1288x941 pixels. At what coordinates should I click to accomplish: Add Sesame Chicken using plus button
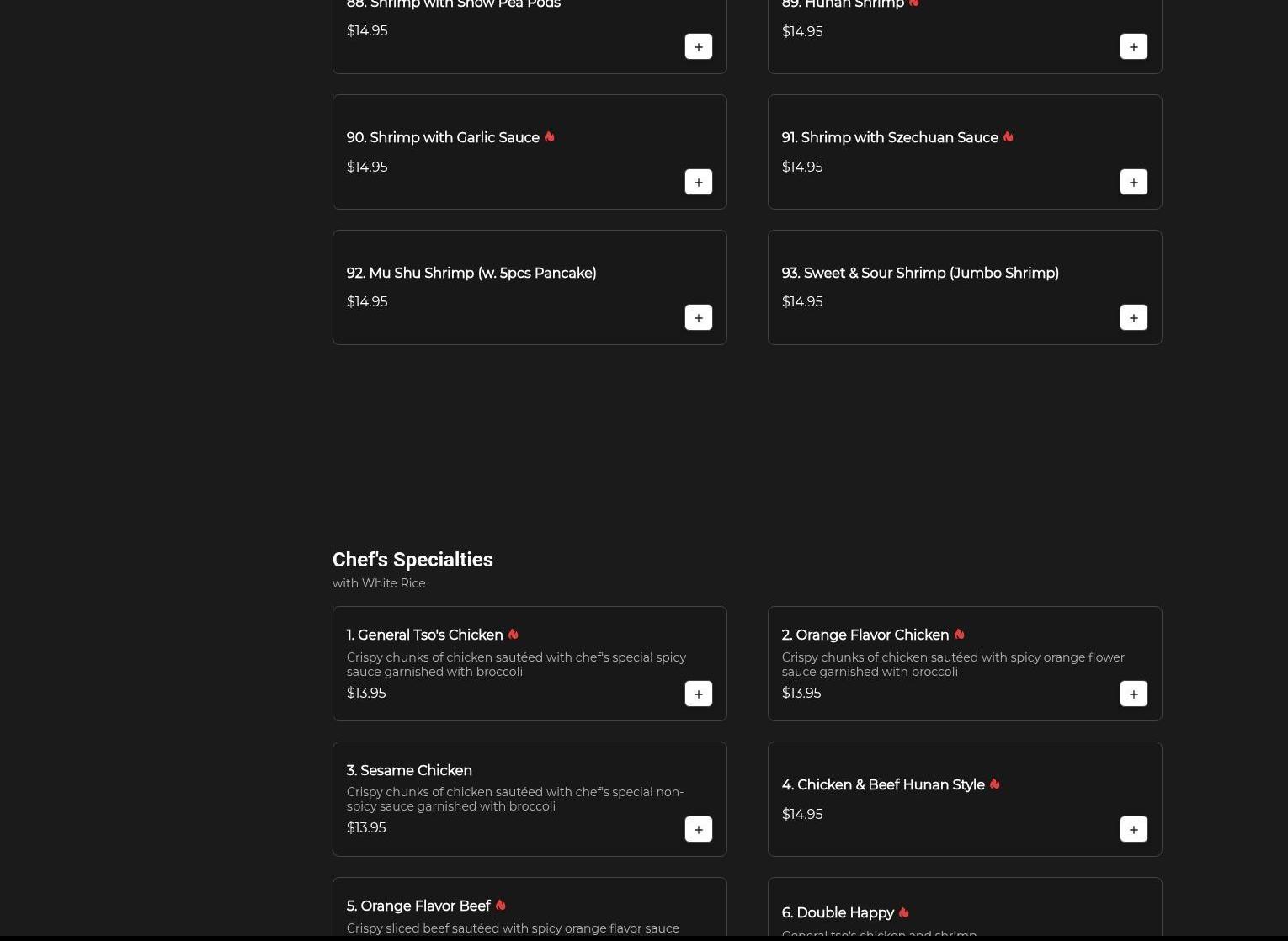(698, 830)
